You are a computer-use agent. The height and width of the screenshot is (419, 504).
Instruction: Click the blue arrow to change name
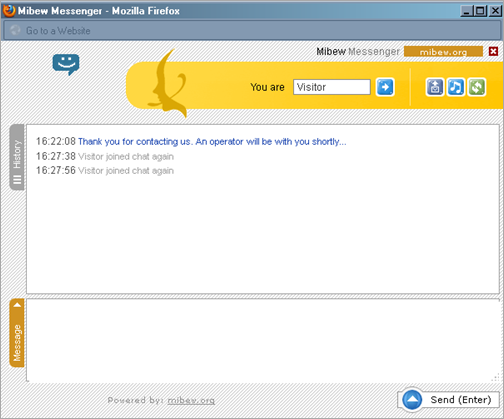tap(385, 87)
